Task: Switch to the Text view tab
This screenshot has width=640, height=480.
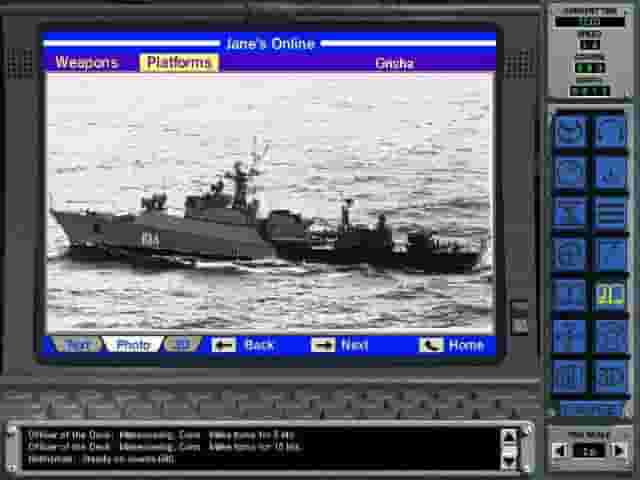Action: 77,345
